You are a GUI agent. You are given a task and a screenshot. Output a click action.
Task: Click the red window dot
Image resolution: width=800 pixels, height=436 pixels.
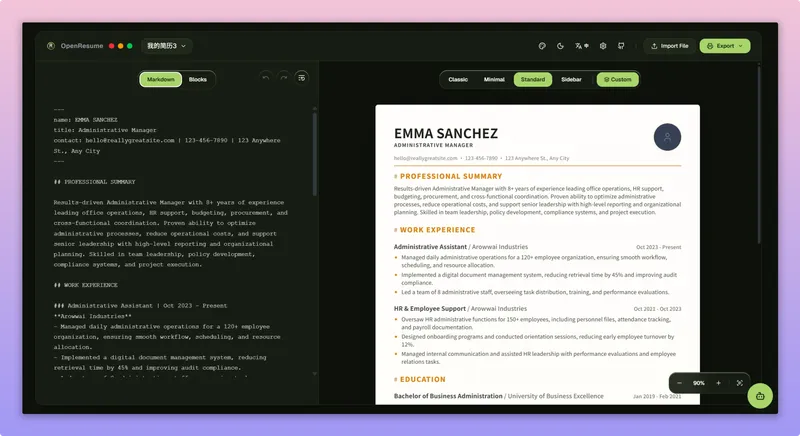coord(111,46)
